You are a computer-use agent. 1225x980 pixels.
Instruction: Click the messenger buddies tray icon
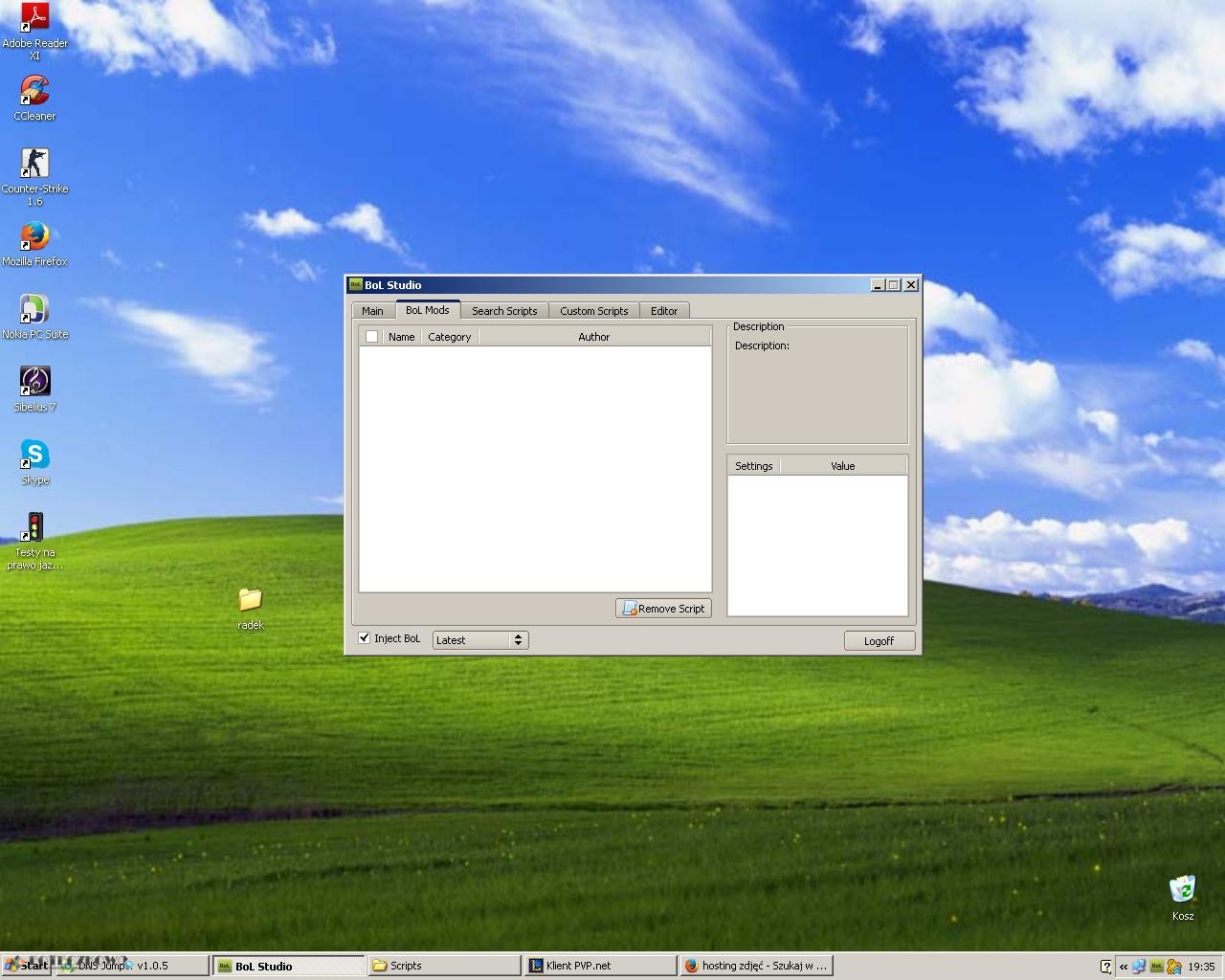[1173, 967]
